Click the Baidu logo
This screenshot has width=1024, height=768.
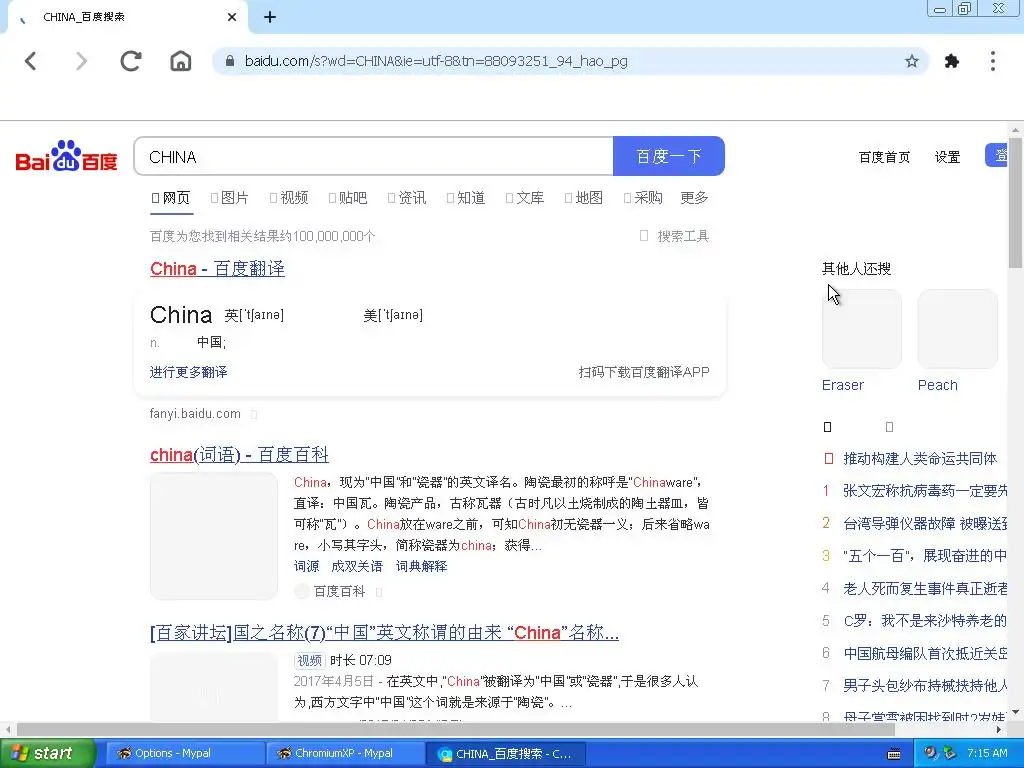click(x=66, y=156)
